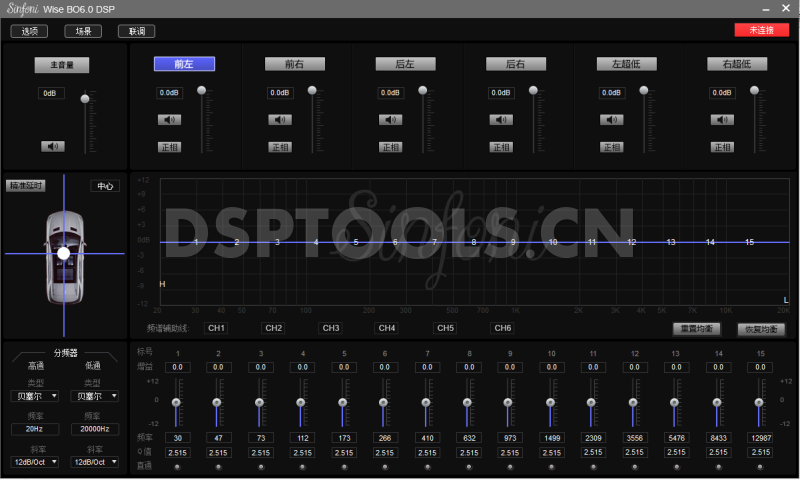Mute the 左超低 channel speaker icon
Image resolution: width=800 pixels, height=480 pixels.
tap(611, 120)
